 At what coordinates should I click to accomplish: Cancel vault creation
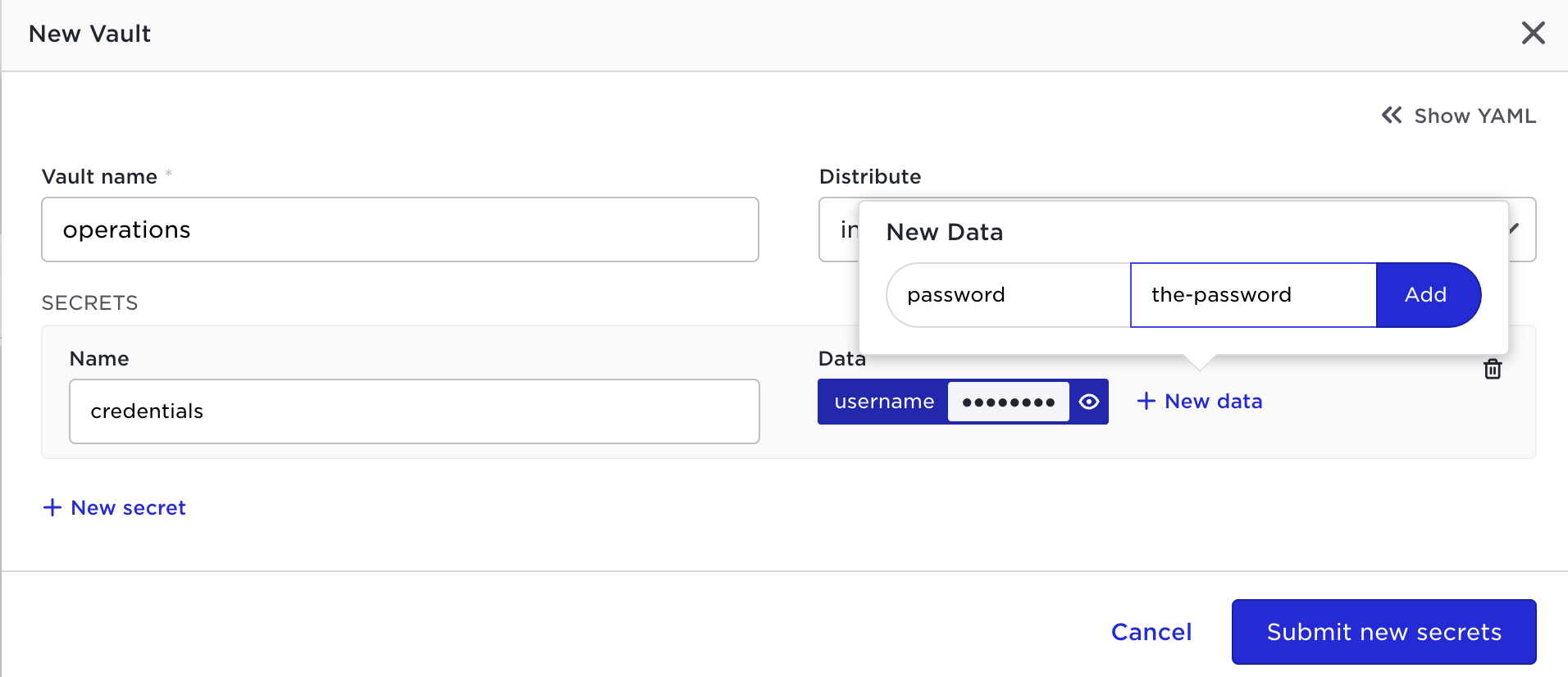pos(1151,632)
